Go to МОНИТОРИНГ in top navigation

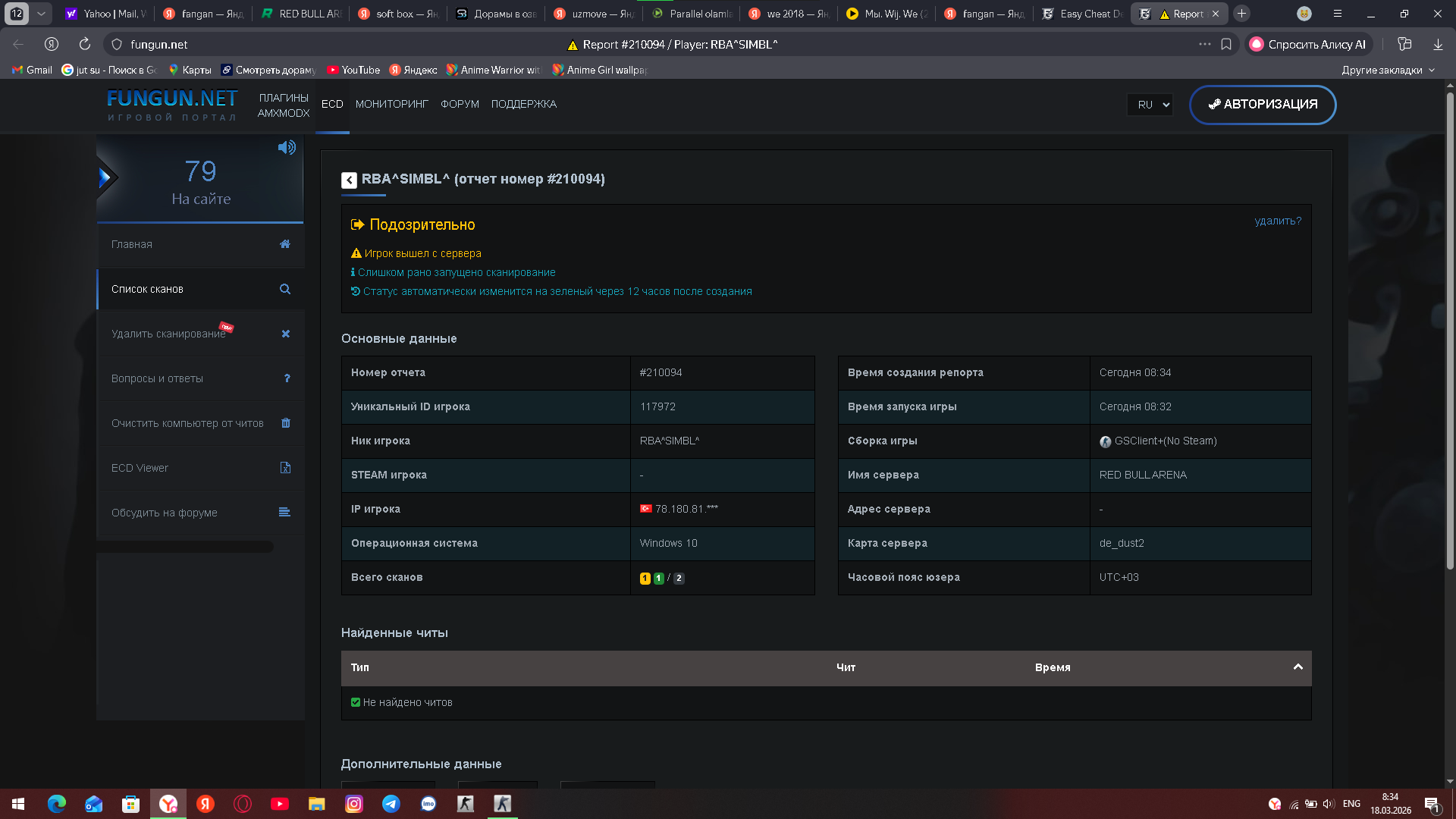[x=391, y=104]
